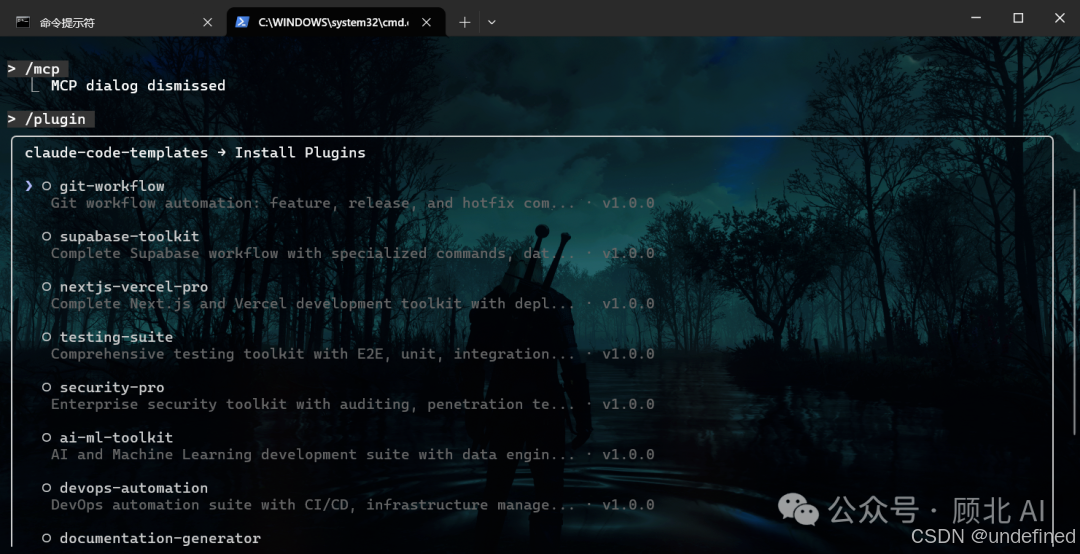Toggle the devops-automation plugin circle
Viewport: 1080px width, 554px height.
tap(47, 488)
